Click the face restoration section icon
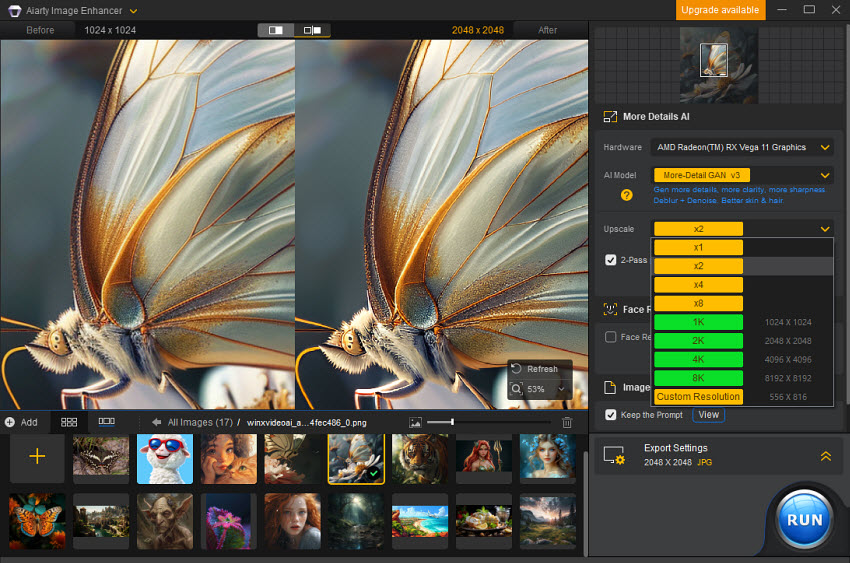850x563 pixels. (610, 309)
